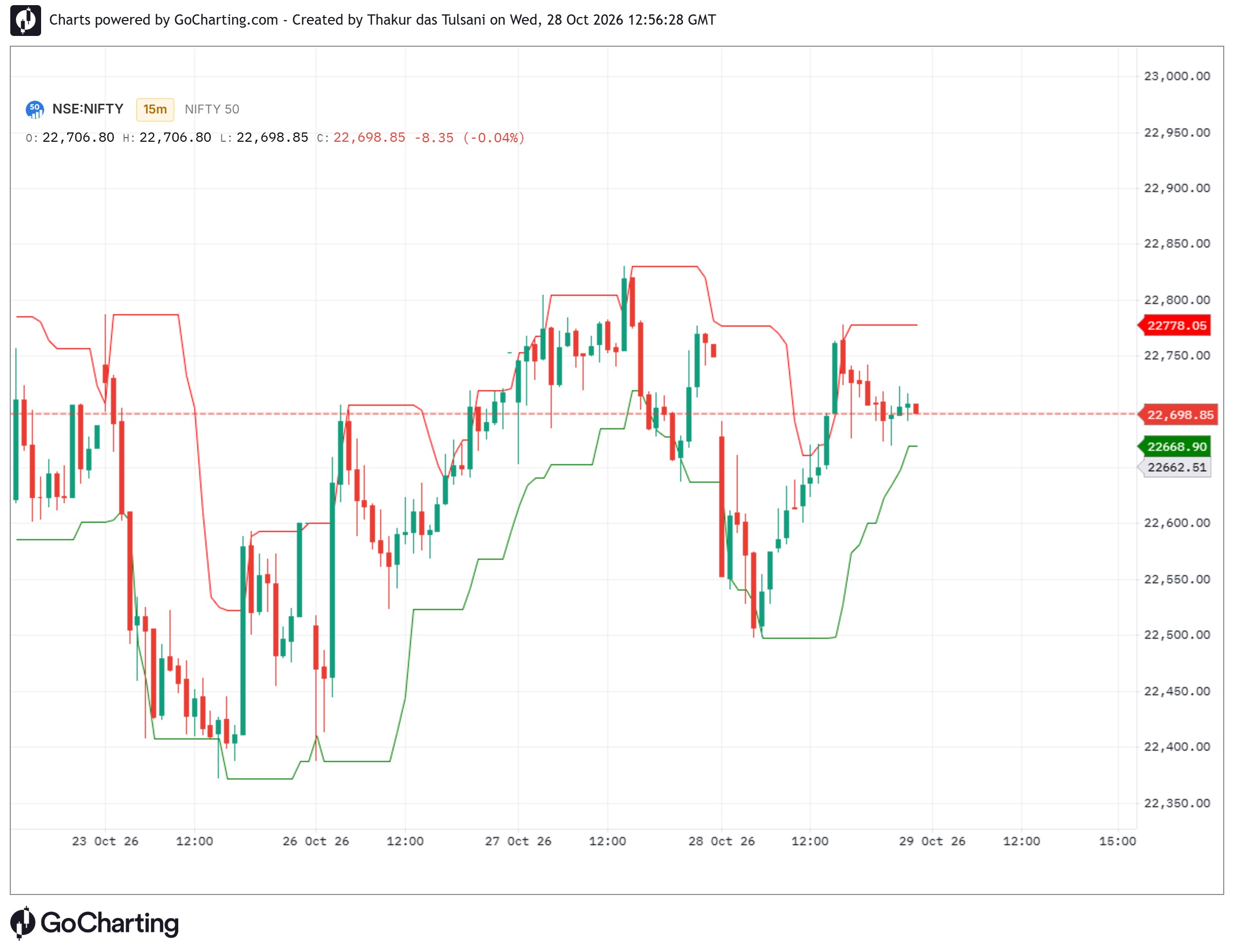Click the 22,950.00 price axis label
1234x952 pixels.
(1177, 132)
